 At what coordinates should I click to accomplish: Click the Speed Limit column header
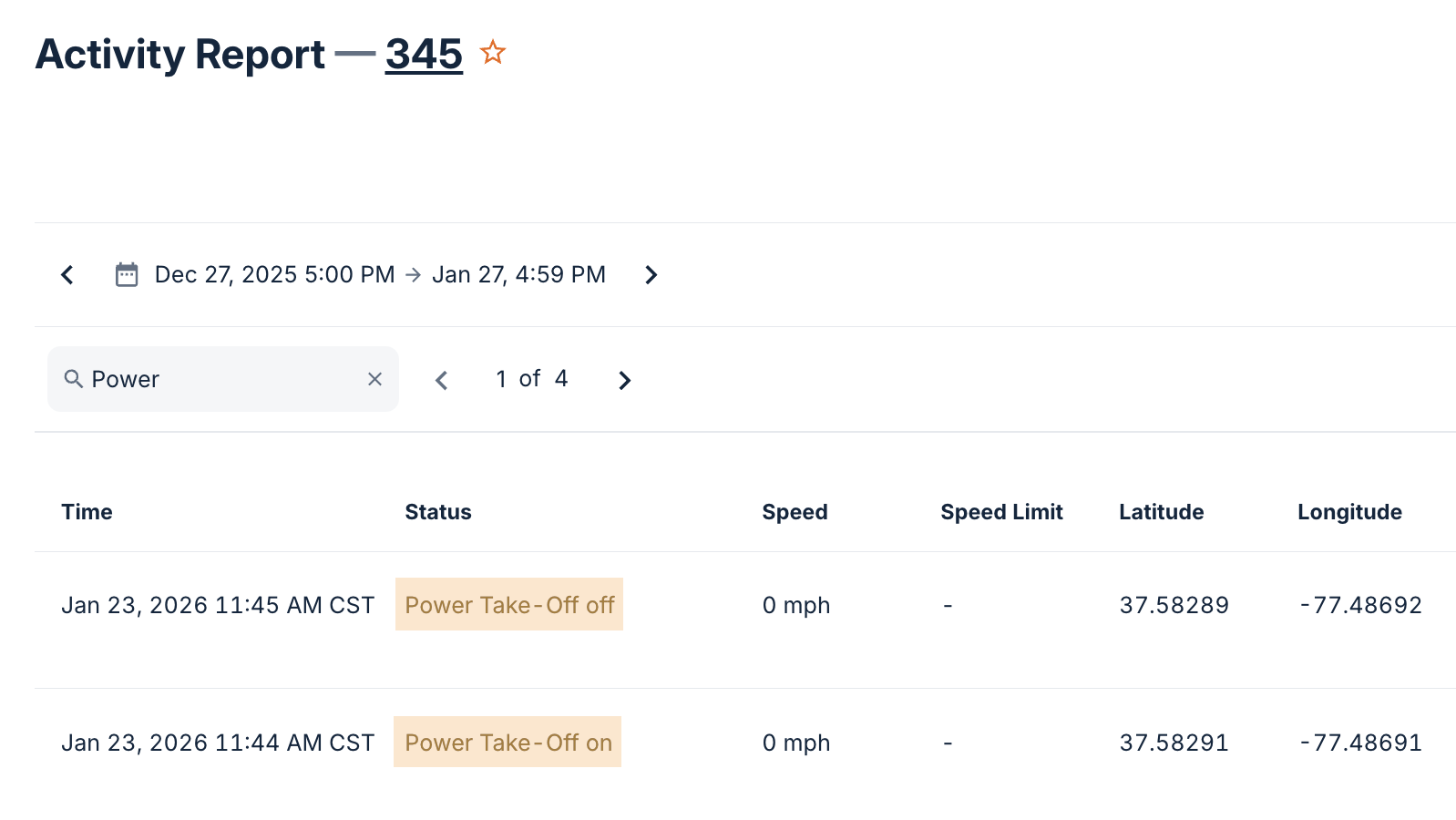(1001, 511)
